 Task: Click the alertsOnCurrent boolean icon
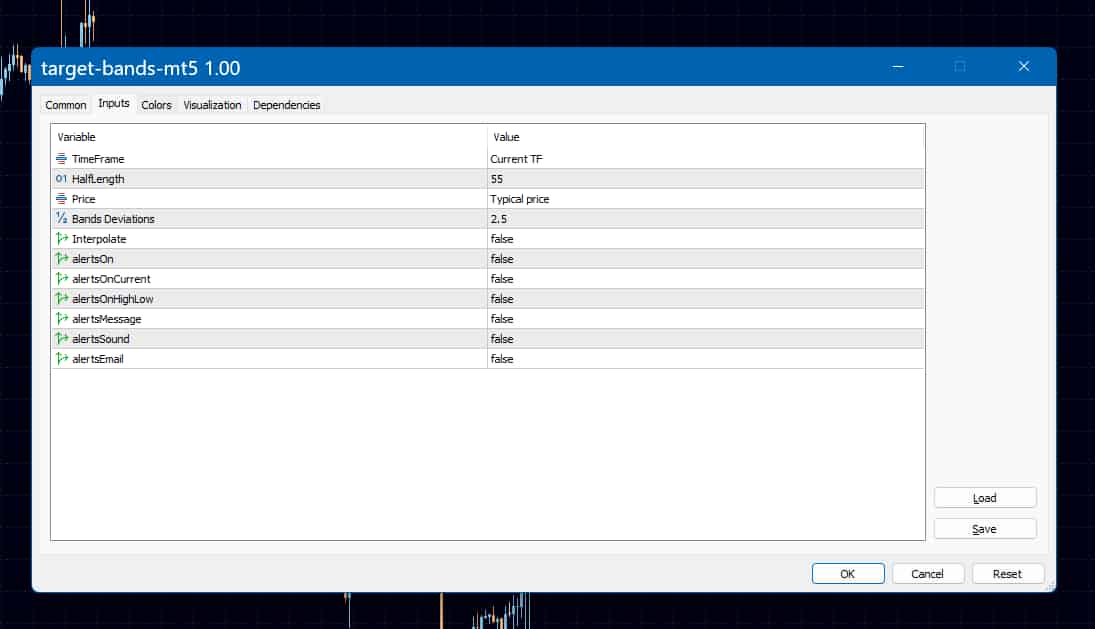pos(61,278)
